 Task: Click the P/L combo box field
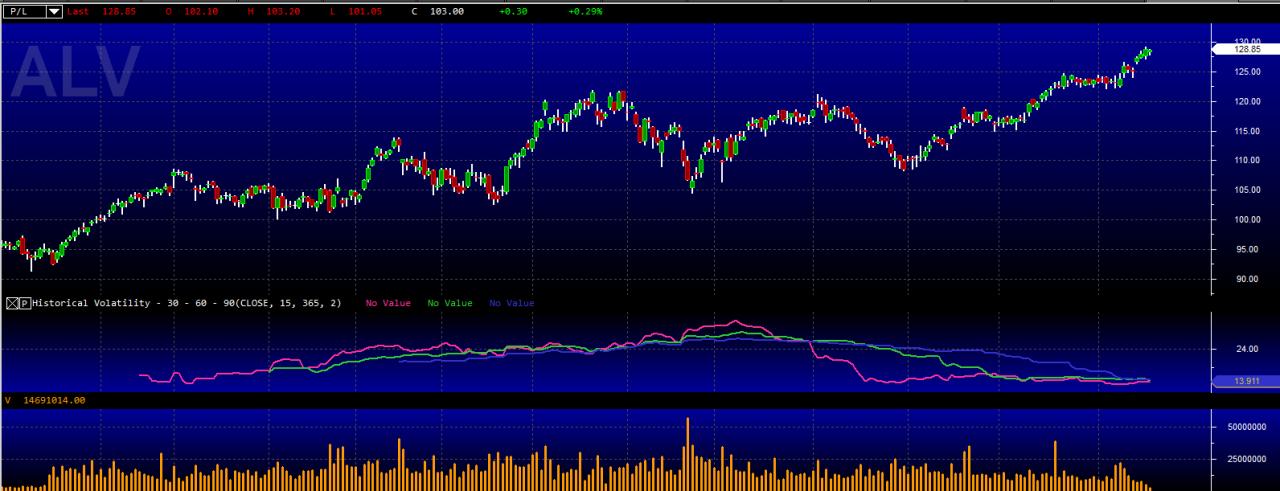(33, 11)
